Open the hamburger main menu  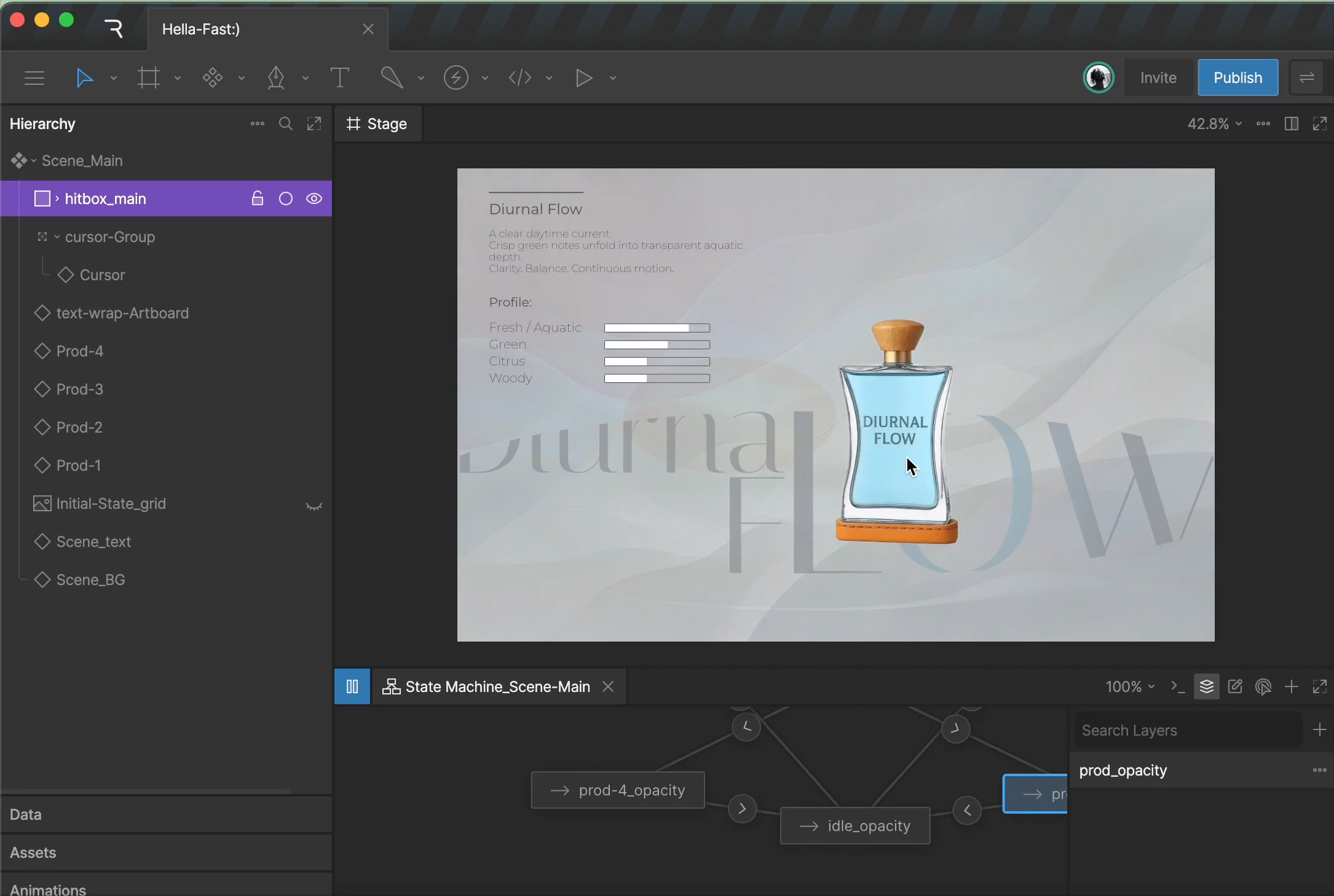coord(34,78)
